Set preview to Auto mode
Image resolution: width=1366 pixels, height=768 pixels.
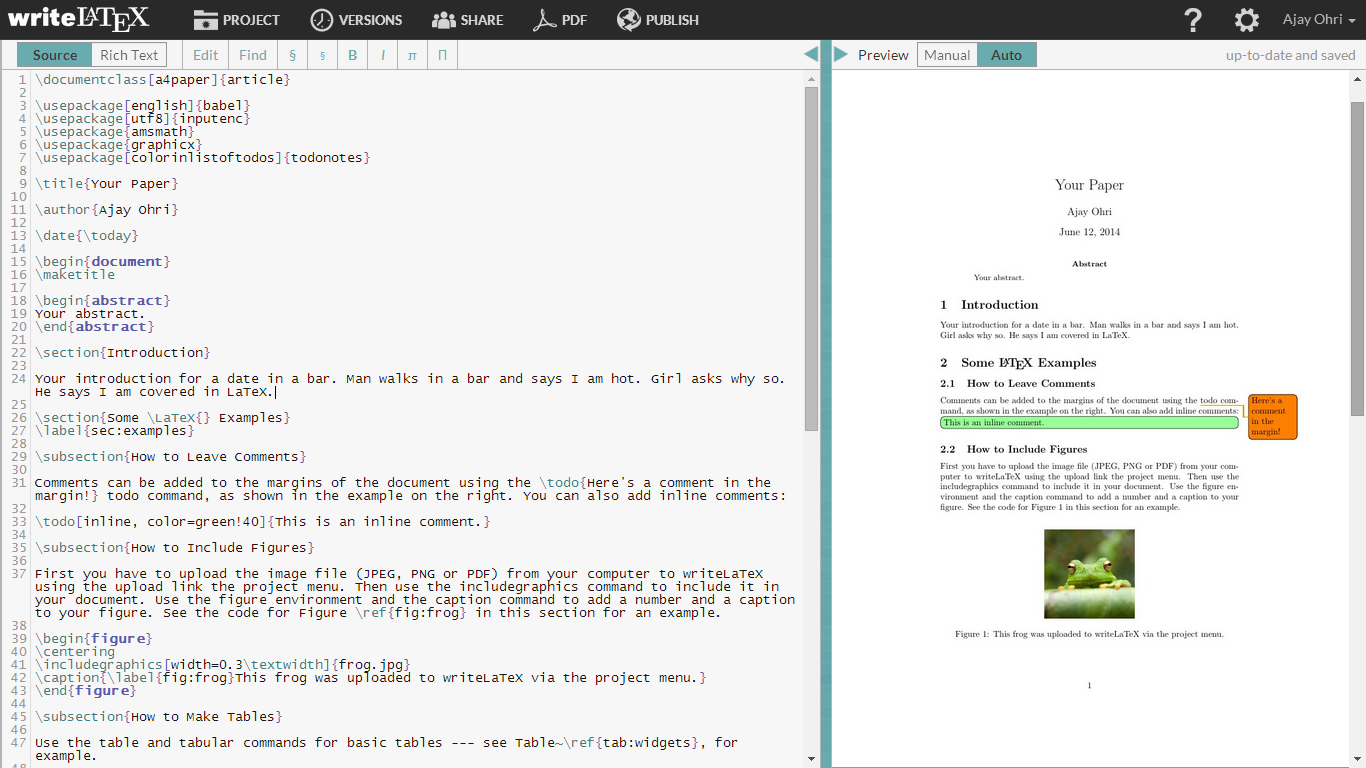[x=1006, y=55]
